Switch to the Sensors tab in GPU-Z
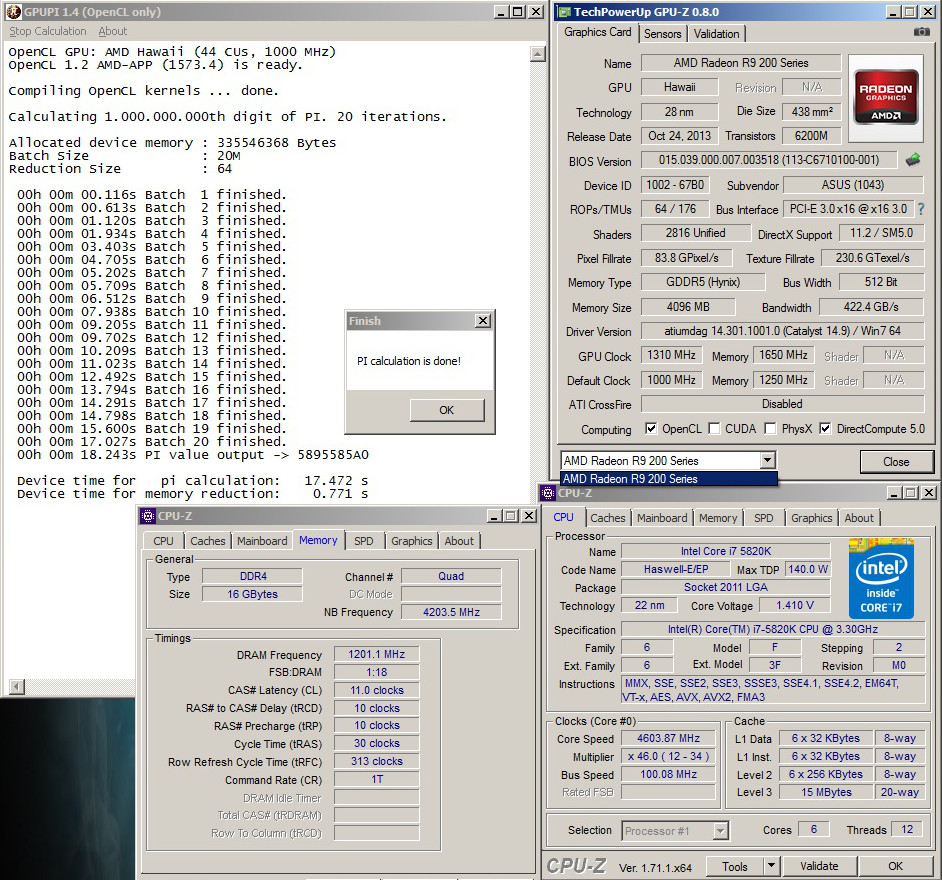The height and width of the screenshot is (880, 942). 662,34
